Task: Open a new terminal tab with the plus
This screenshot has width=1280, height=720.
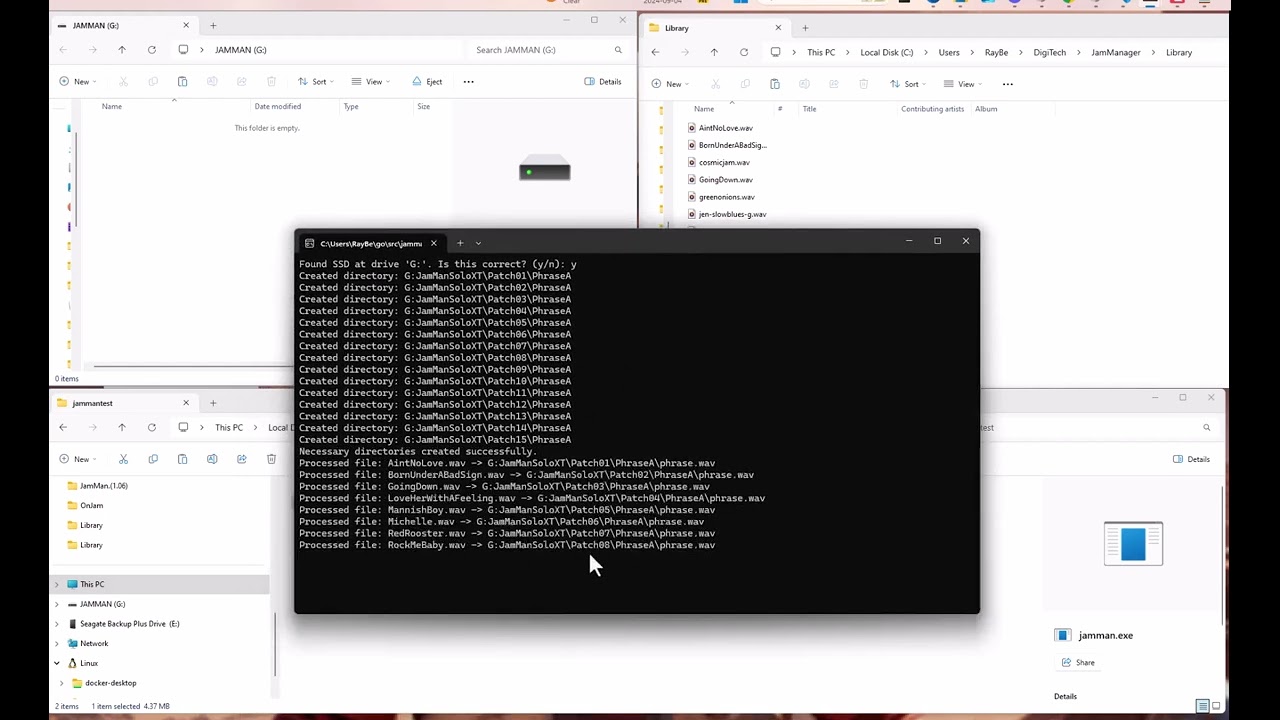Action: (x=460, y=243)
